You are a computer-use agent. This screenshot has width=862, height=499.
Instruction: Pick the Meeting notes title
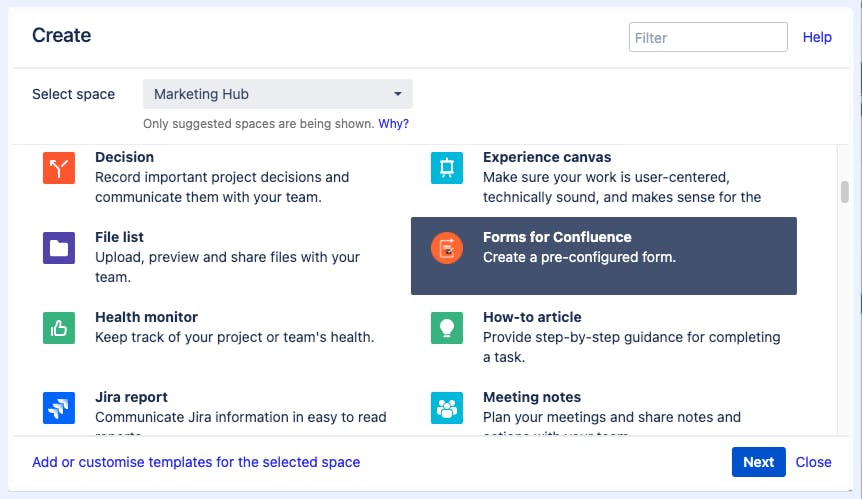[x=532, y=397]
